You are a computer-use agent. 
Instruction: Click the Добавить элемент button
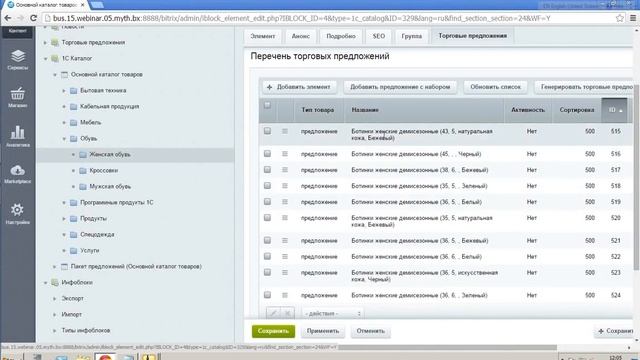tap(300, 87)
